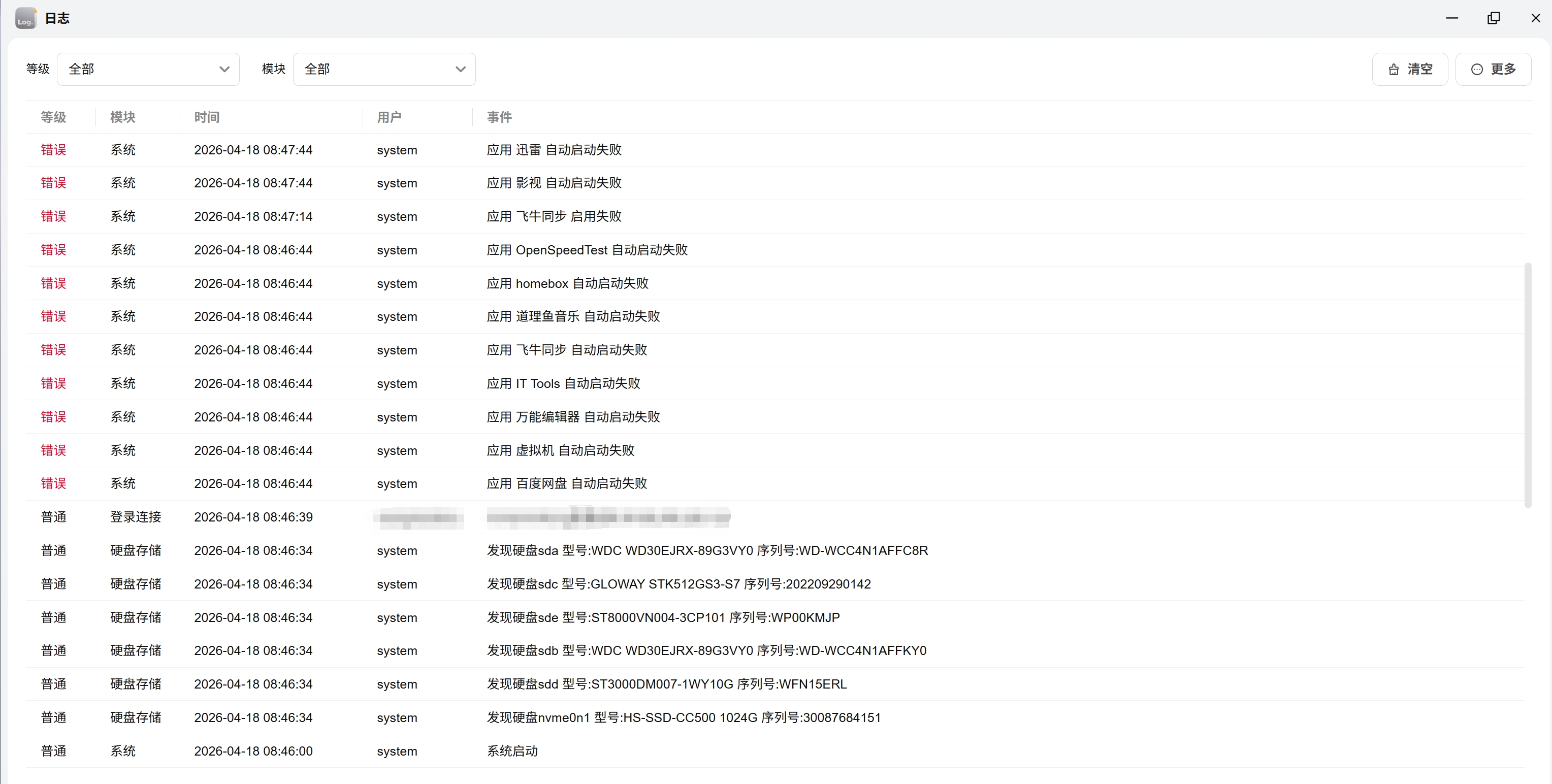Select the OpenSpeedTest startup failure entry

(587, 250)
